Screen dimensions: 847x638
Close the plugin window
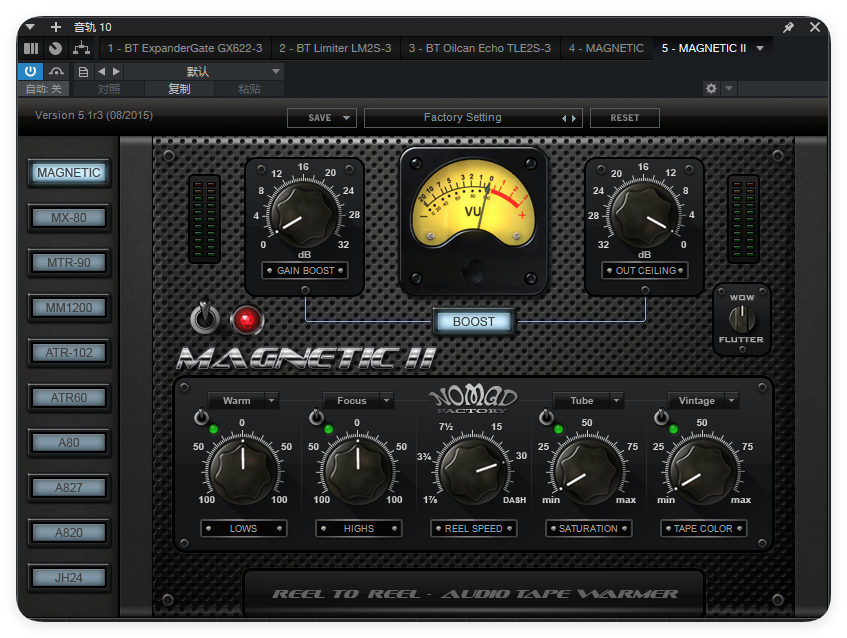815,27
